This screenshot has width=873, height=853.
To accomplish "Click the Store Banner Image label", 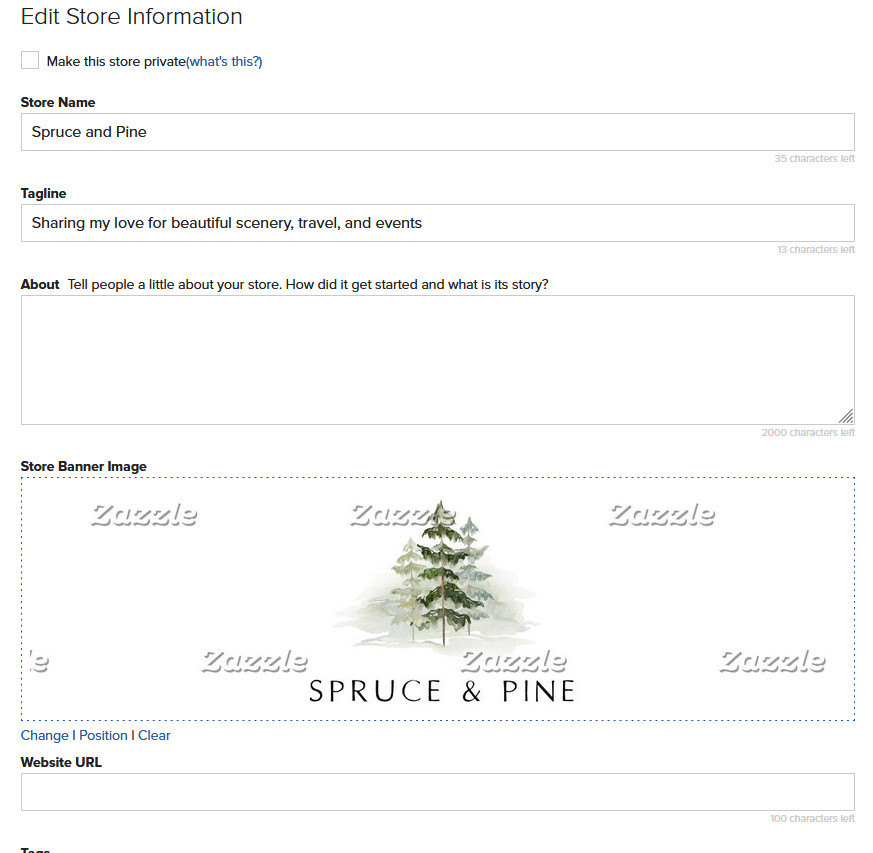I will coord(84,467).
